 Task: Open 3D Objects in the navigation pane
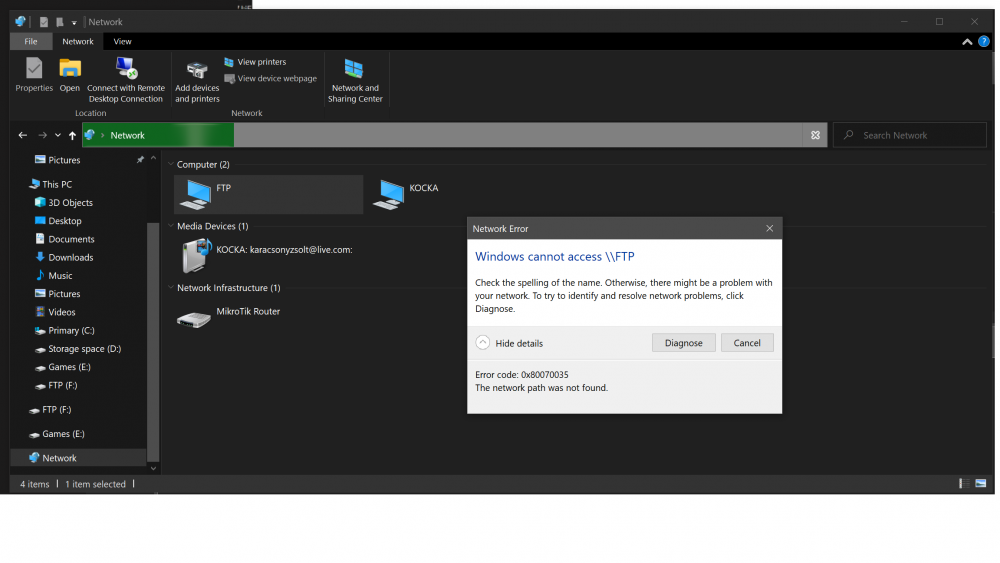70,203
